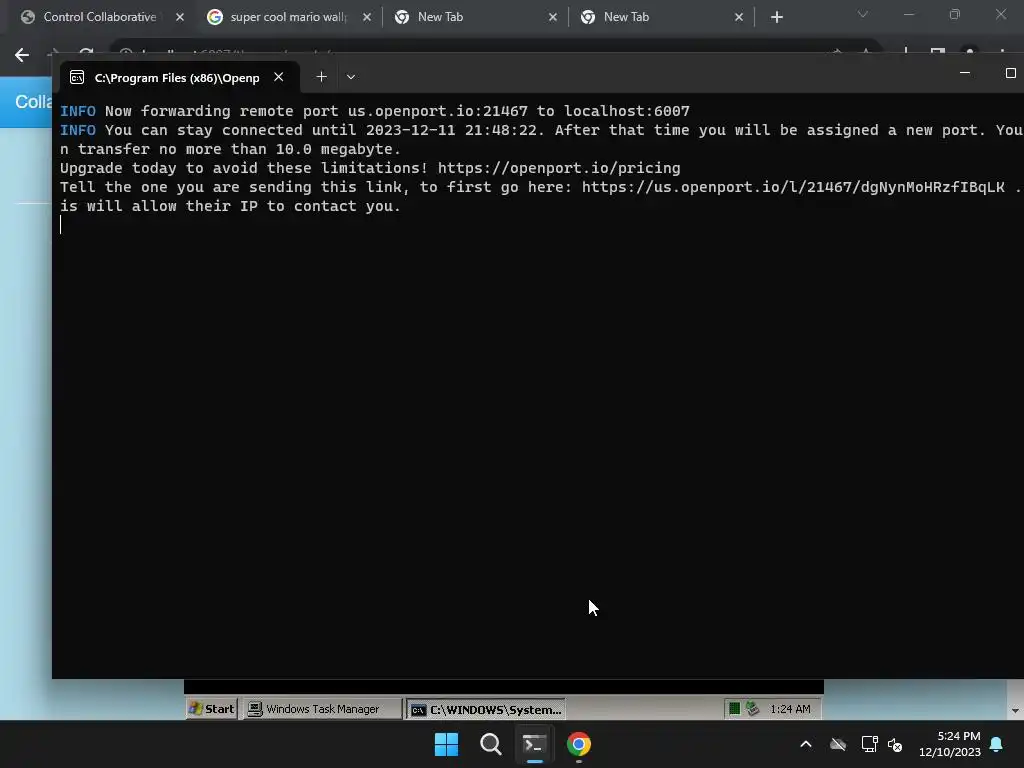Image resolution: width=1024 pixels, height=768 pixels.
Task: Click the remote XP Start button
Action: pos(212,709)
